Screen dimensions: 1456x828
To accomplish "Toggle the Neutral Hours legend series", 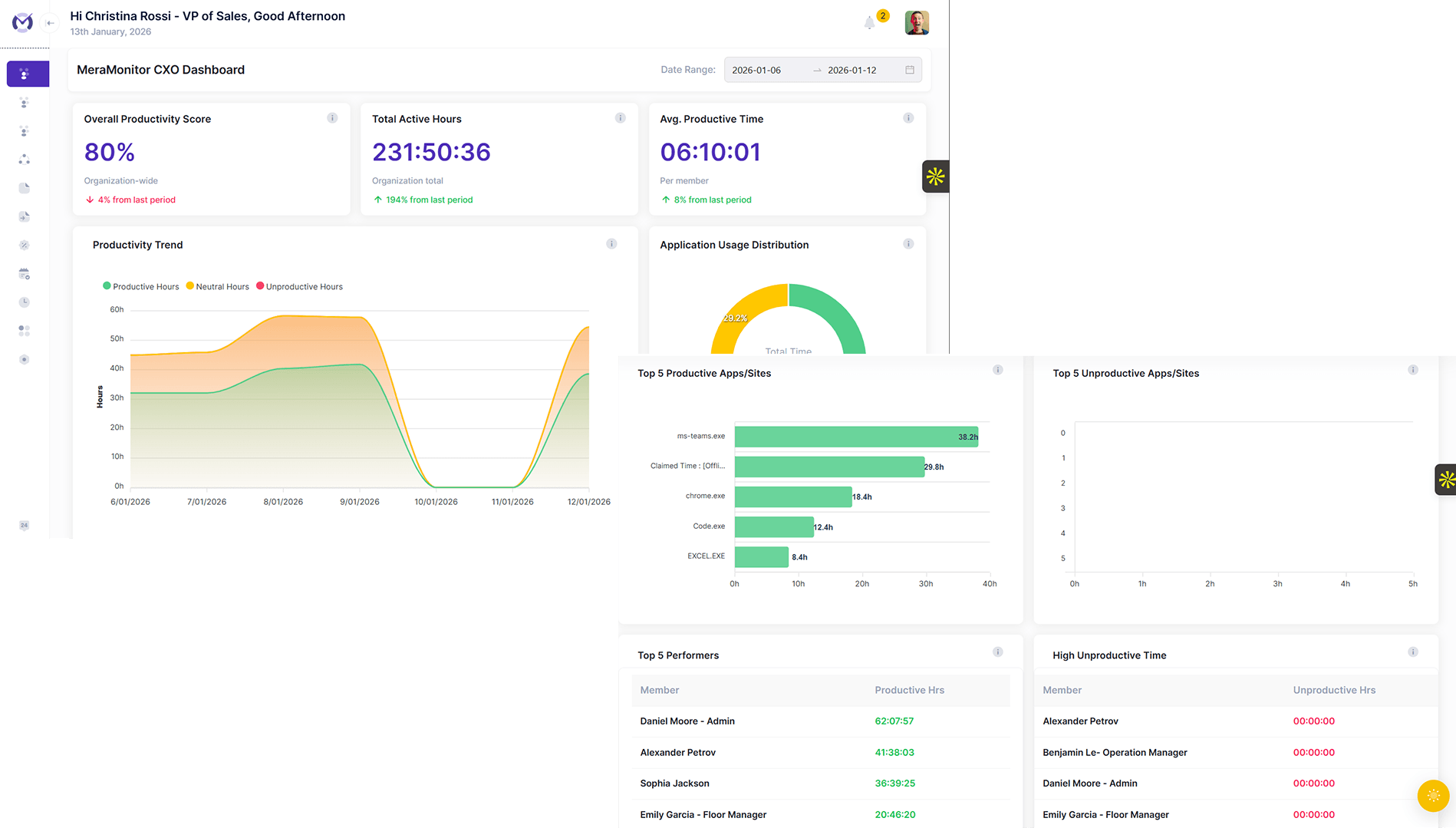I will [218, 286].
